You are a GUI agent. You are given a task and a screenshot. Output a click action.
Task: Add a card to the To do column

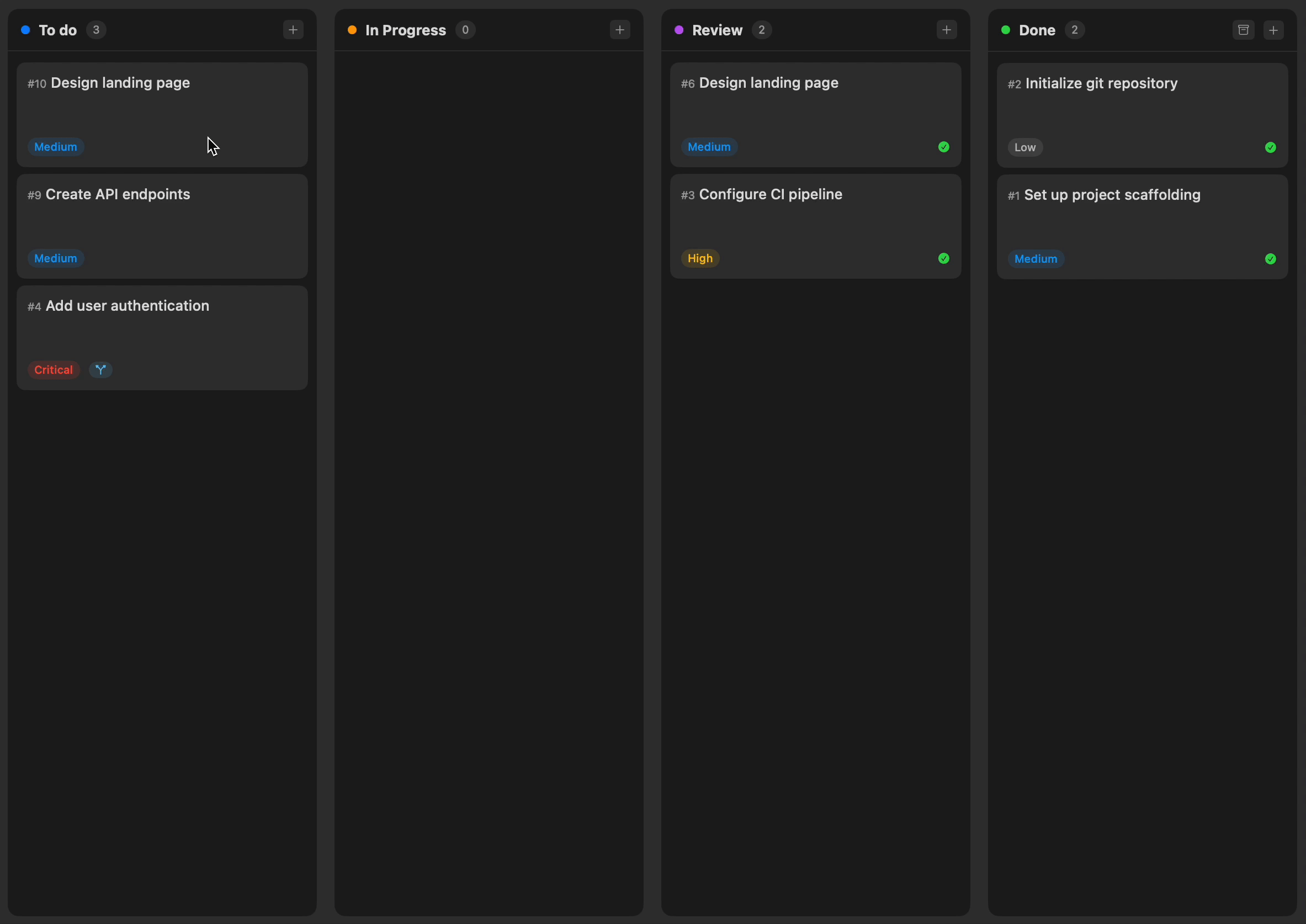(293, 30)
